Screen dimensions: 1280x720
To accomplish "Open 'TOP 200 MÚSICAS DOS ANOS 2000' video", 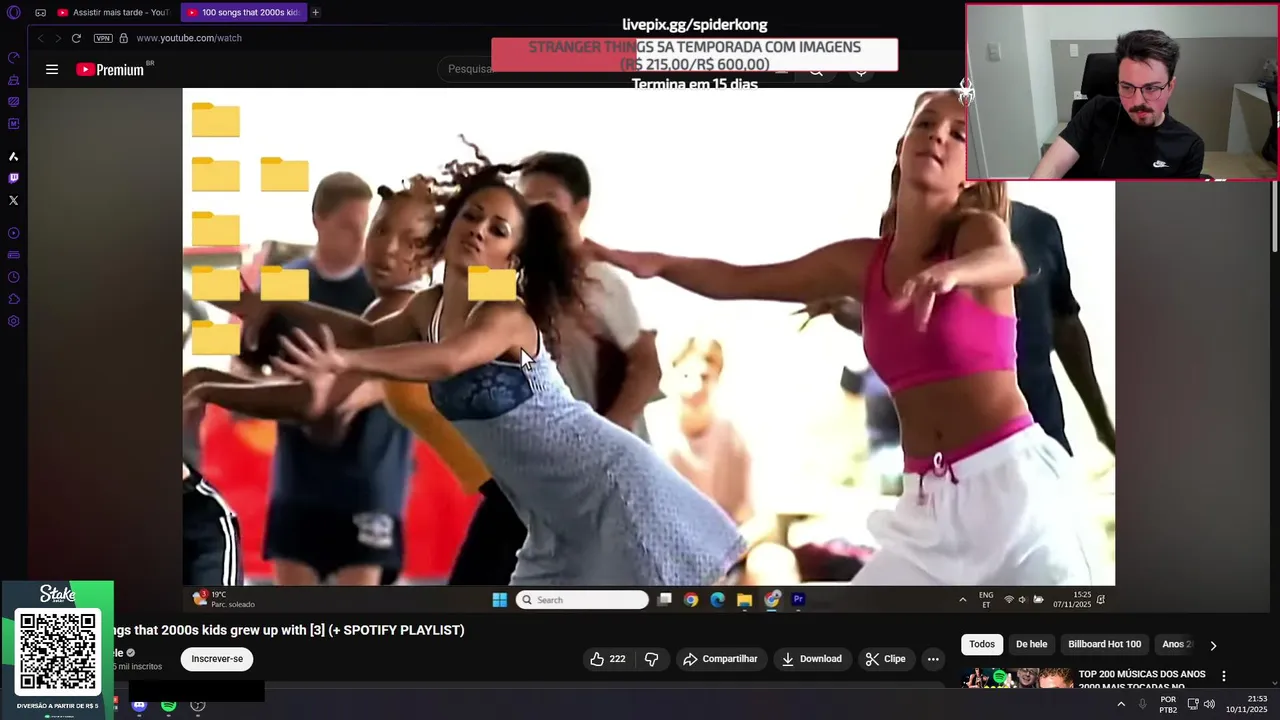I will click(1142, 680).
